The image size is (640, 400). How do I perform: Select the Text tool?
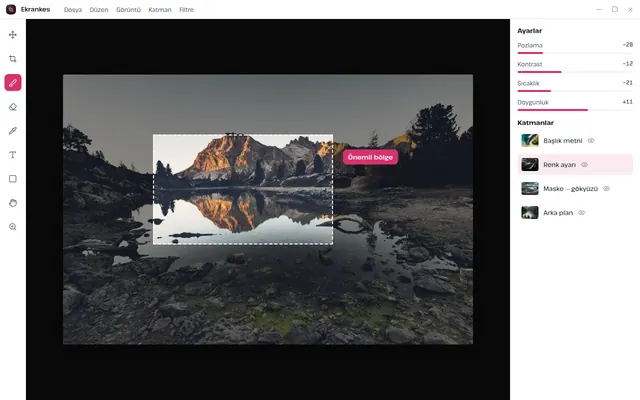pyautogui.click(x=13, y=155)
